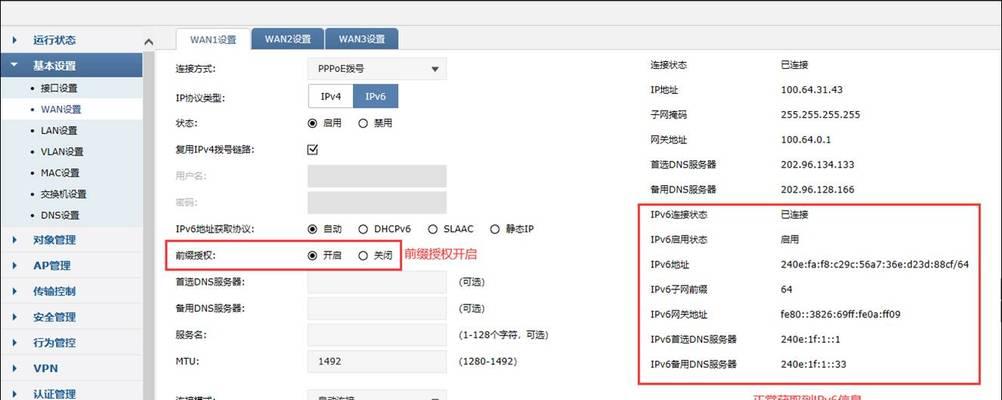Expand the 对象管理 section arrow
Image resolution: width=1002 pixels, height=400 pixels.
click(14, 240)
